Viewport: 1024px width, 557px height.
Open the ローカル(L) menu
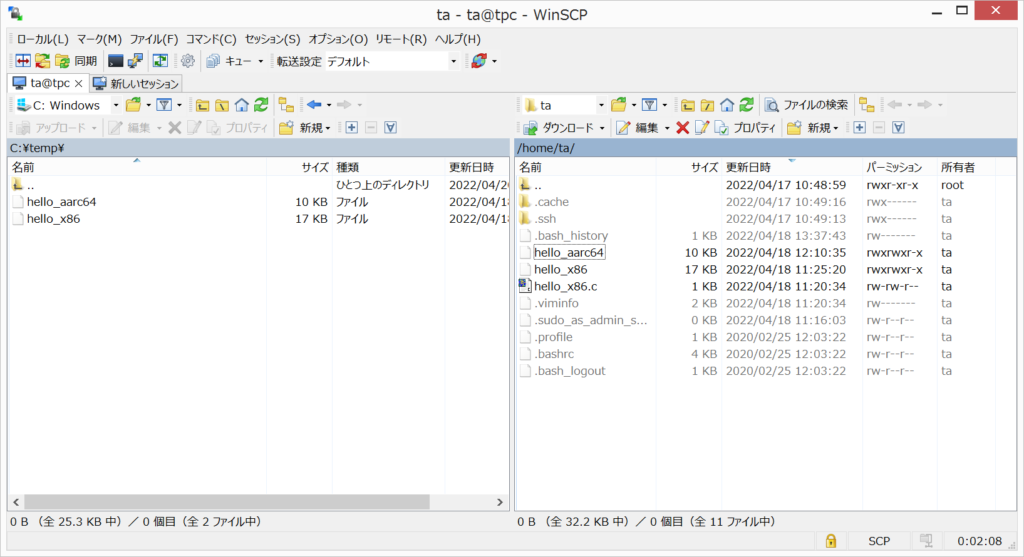[x=42, y=39]
